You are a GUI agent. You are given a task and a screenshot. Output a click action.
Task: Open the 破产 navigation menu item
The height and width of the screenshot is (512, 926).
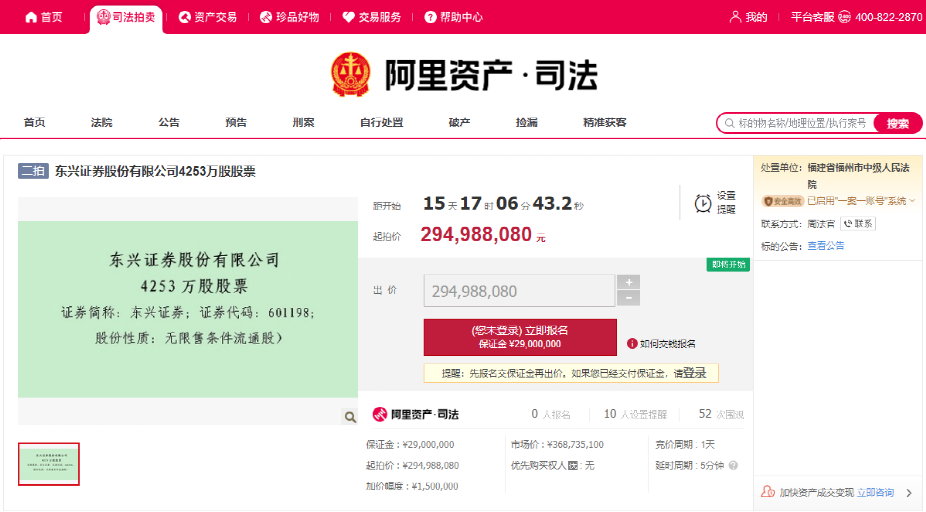459,122
